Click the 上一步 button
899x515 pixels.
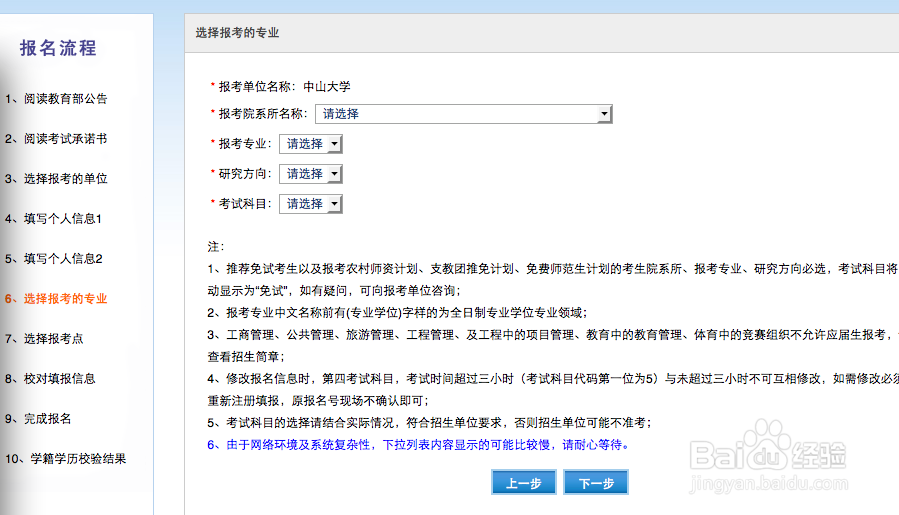pyautogui.click(x=523, y=482)
